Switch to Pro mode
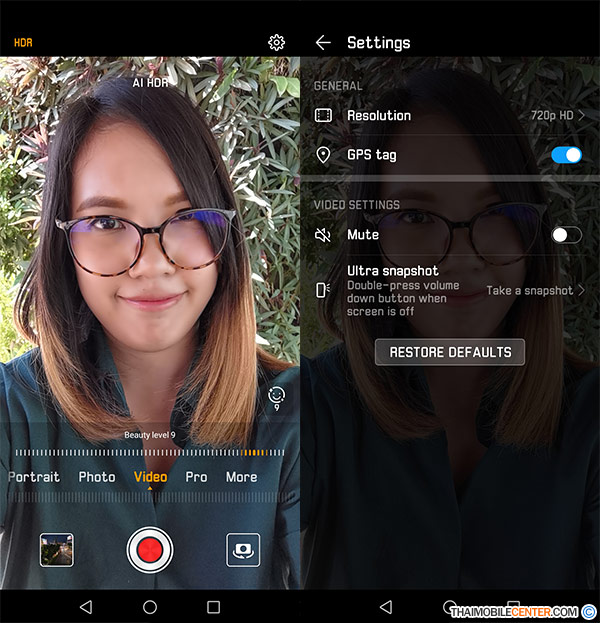The width and height of the screenshot is (600, 623). [x=196, y=477]
